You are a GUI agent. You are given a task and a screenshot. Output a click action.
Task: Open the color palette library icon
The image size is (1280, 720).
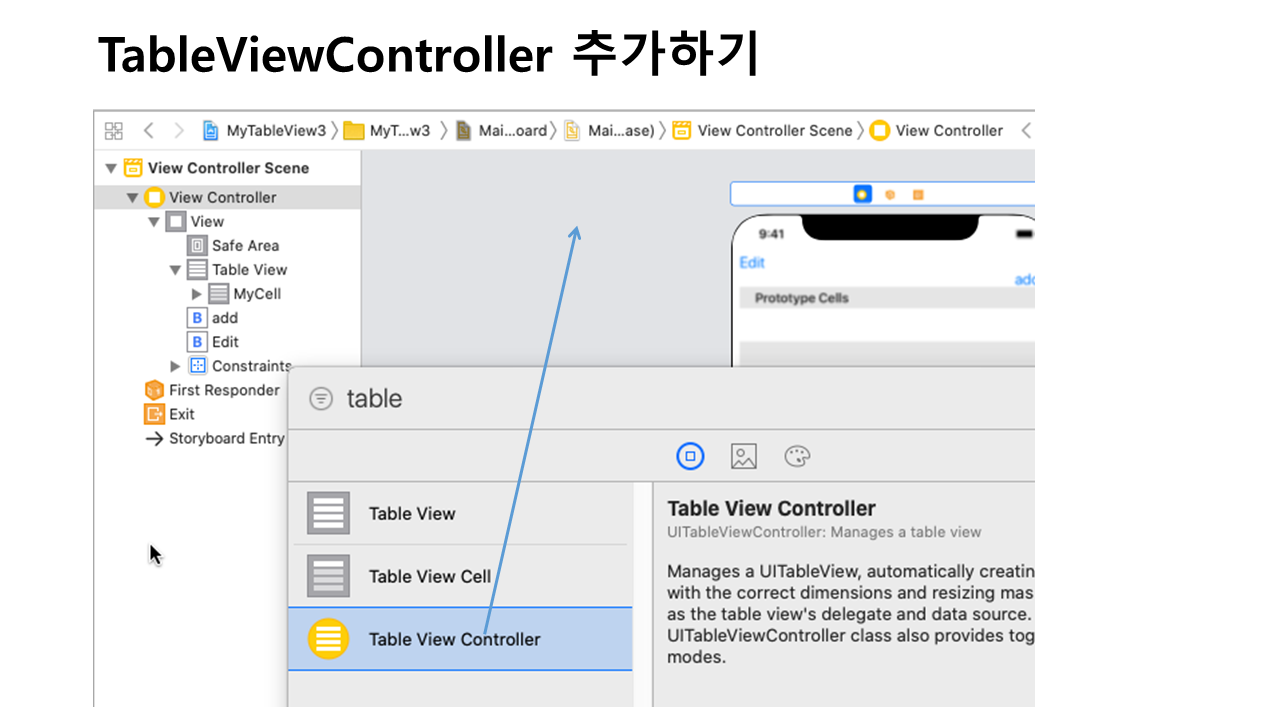pos(797,457)
